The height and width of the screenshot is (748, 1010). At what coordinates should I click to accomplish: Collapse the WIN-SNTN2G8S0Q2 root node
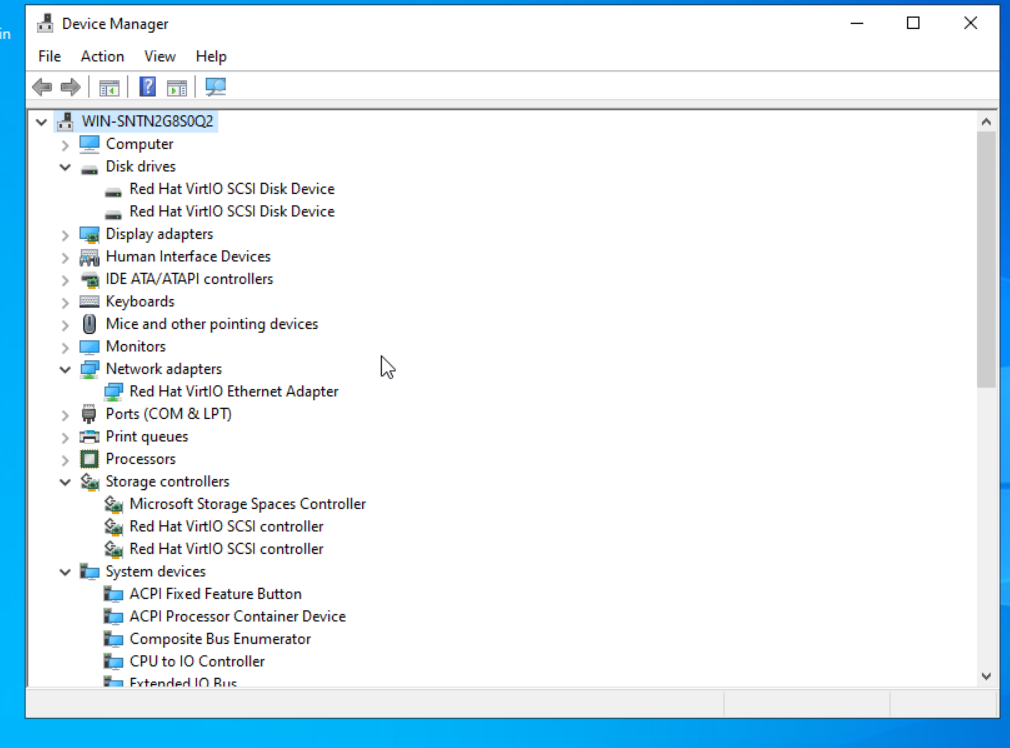pyautogui.click(x=41, y=121)
